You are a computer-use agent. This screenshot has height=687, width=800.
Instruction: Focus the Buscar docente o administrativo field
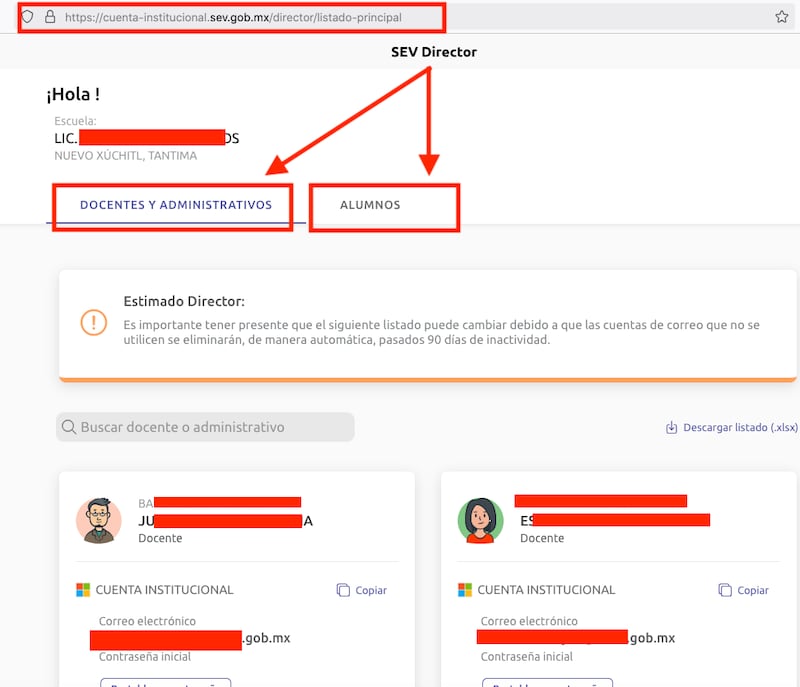(205, 427)
